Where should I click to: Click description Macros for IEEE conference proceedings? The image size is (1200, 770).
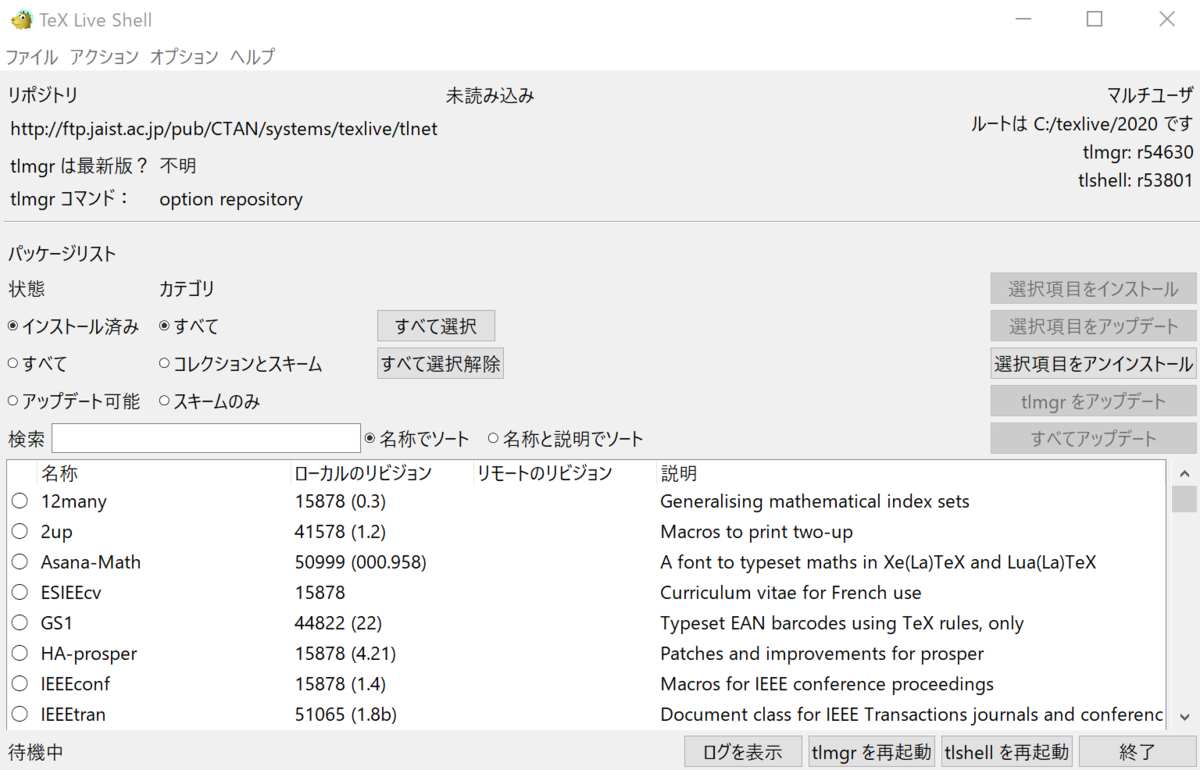[x=827, y=684]
